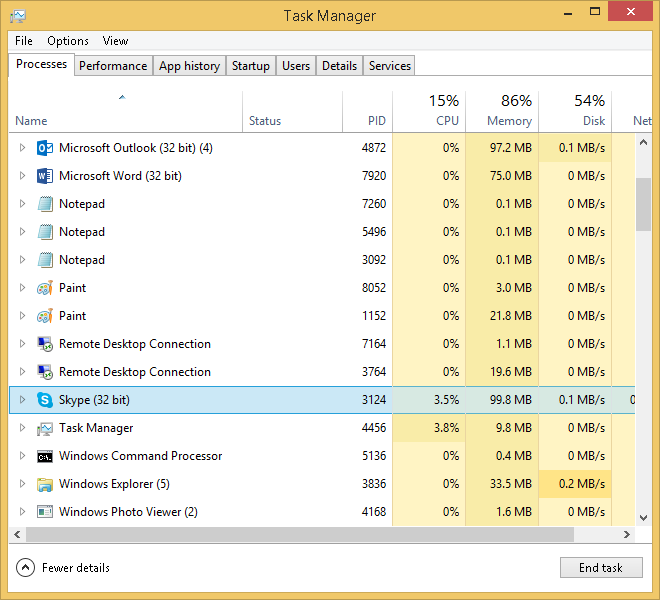
Task: Select the Windows Photo Viewer (2) name
Action: pos(128,512)
